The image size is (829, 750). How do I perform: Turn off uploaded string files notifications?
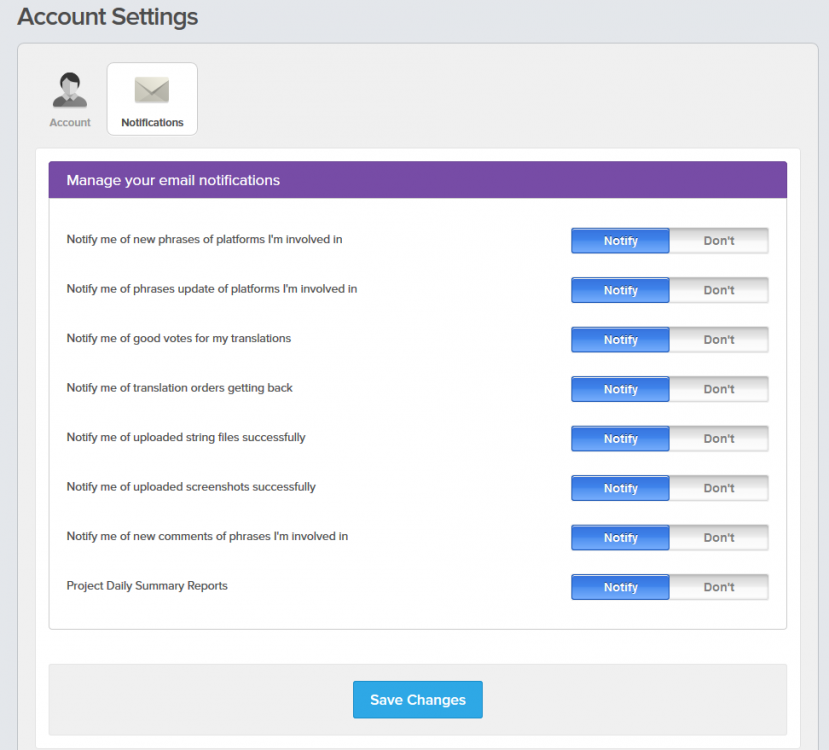[718, 439]
